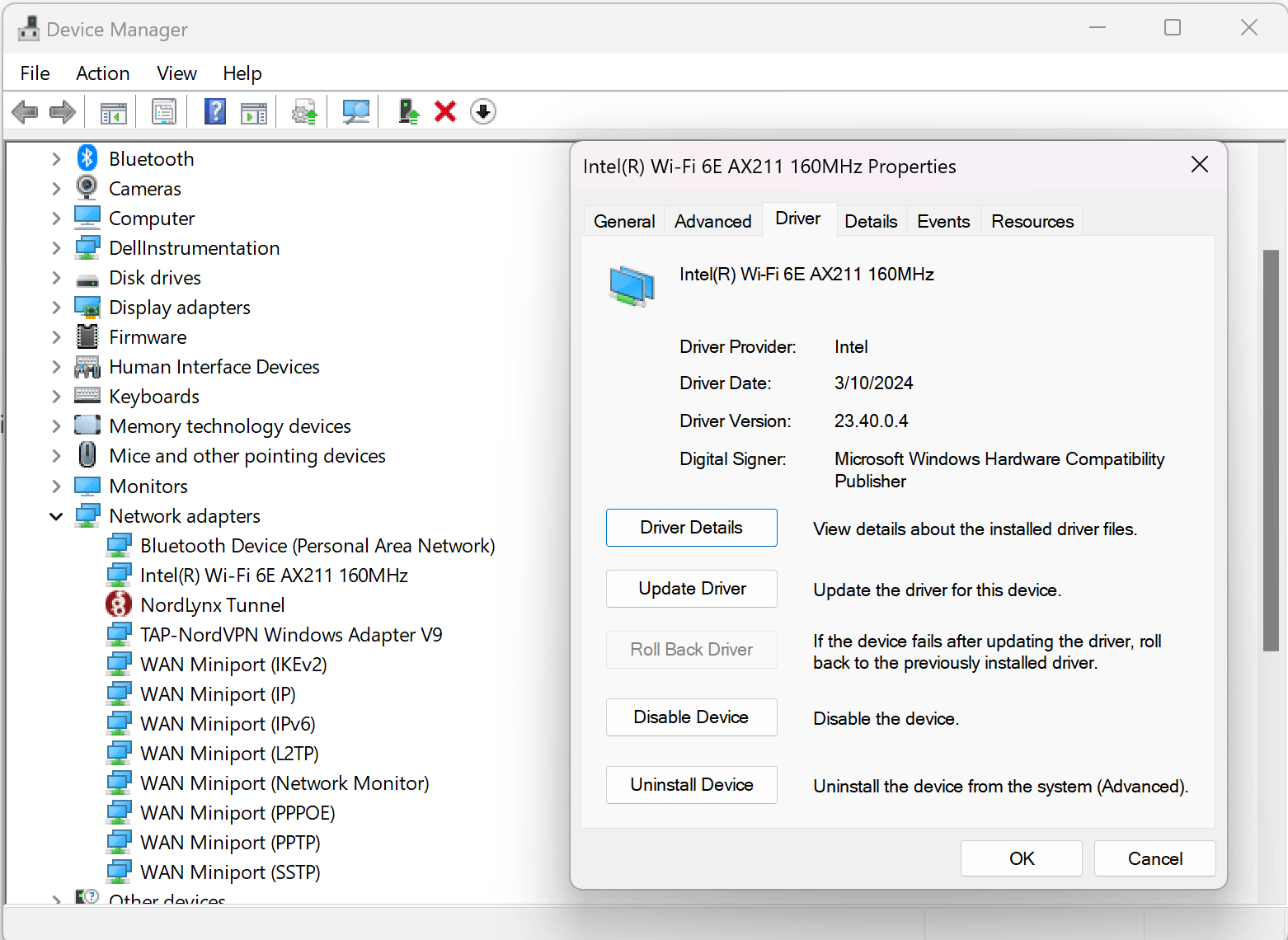The height and width of the screenshot is (940, 1288).
Task: Click the Computer category icon
Action: (87, 218)
